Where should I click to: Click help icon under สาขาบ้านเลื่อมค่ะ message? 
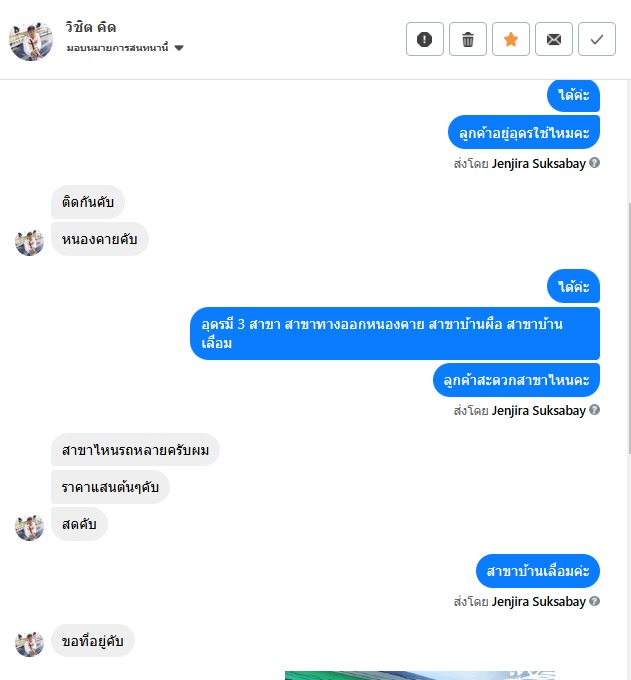[x=595, y=601]
